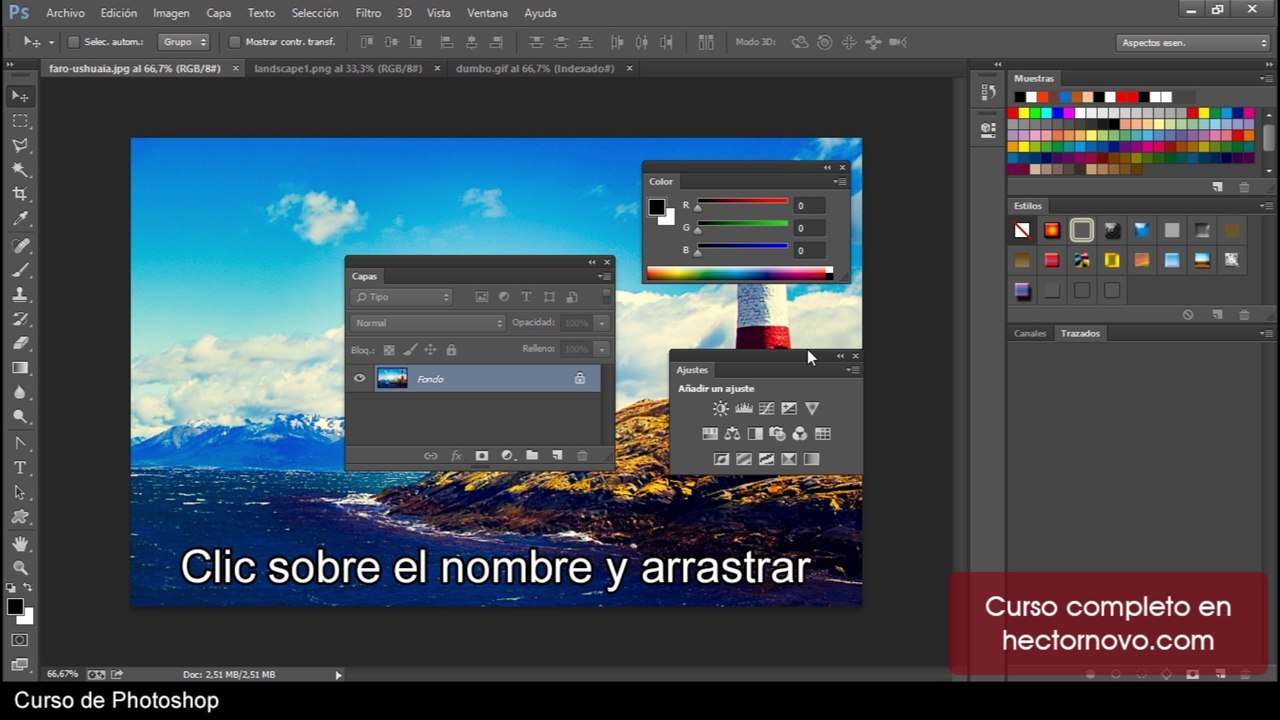Toggle text layer filter in Capas
This screenshot has width=1280, height=720.
526,297
